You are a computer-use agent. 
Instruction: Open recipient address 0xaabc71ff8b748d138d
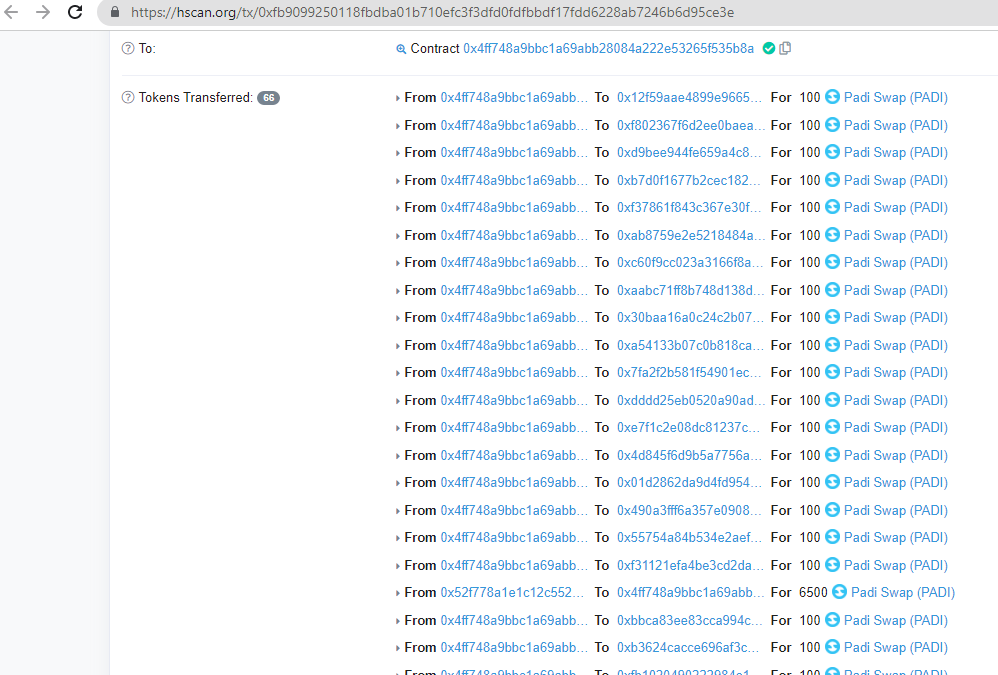tap(690, 290)
